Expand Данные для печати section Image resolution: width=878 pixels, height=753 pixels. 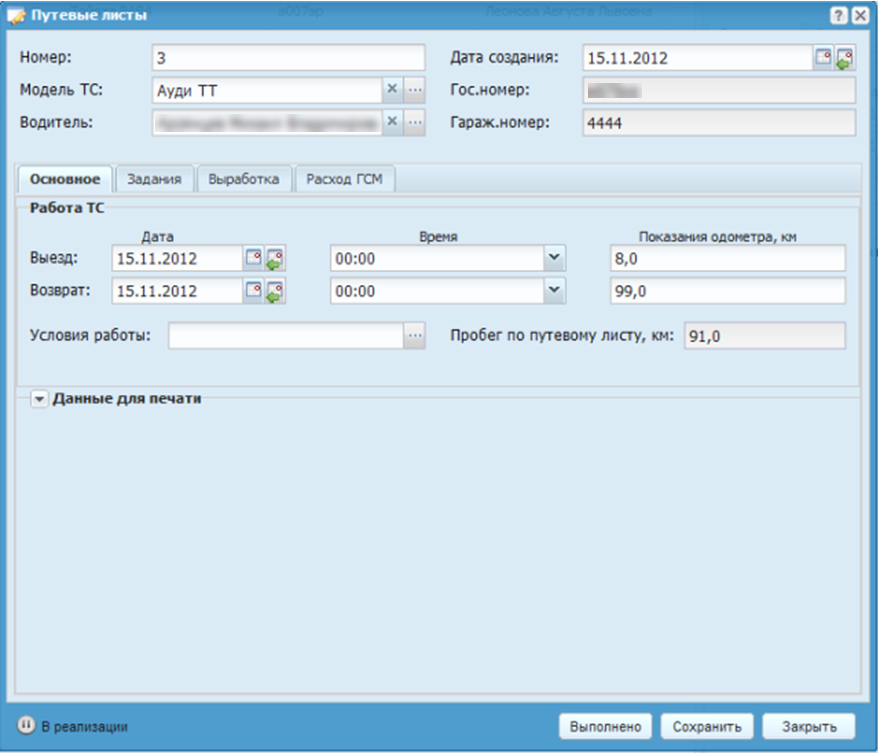(39, 399)
